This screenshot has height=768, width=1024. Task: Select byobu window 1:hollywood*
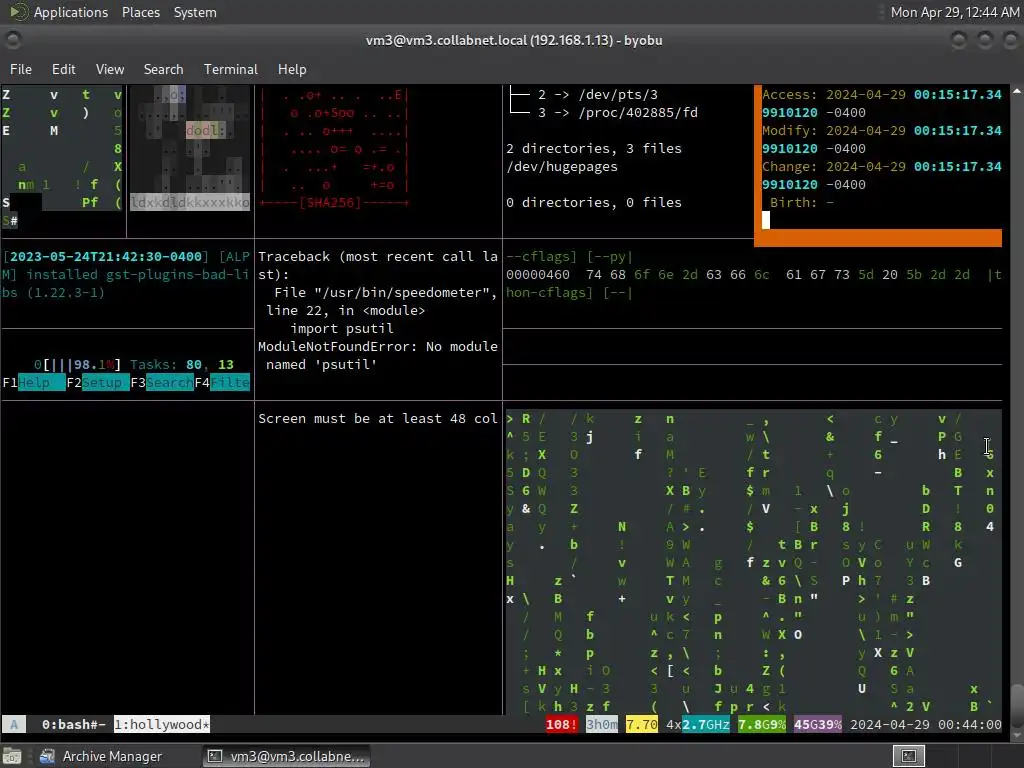click(x=162, y=724)
